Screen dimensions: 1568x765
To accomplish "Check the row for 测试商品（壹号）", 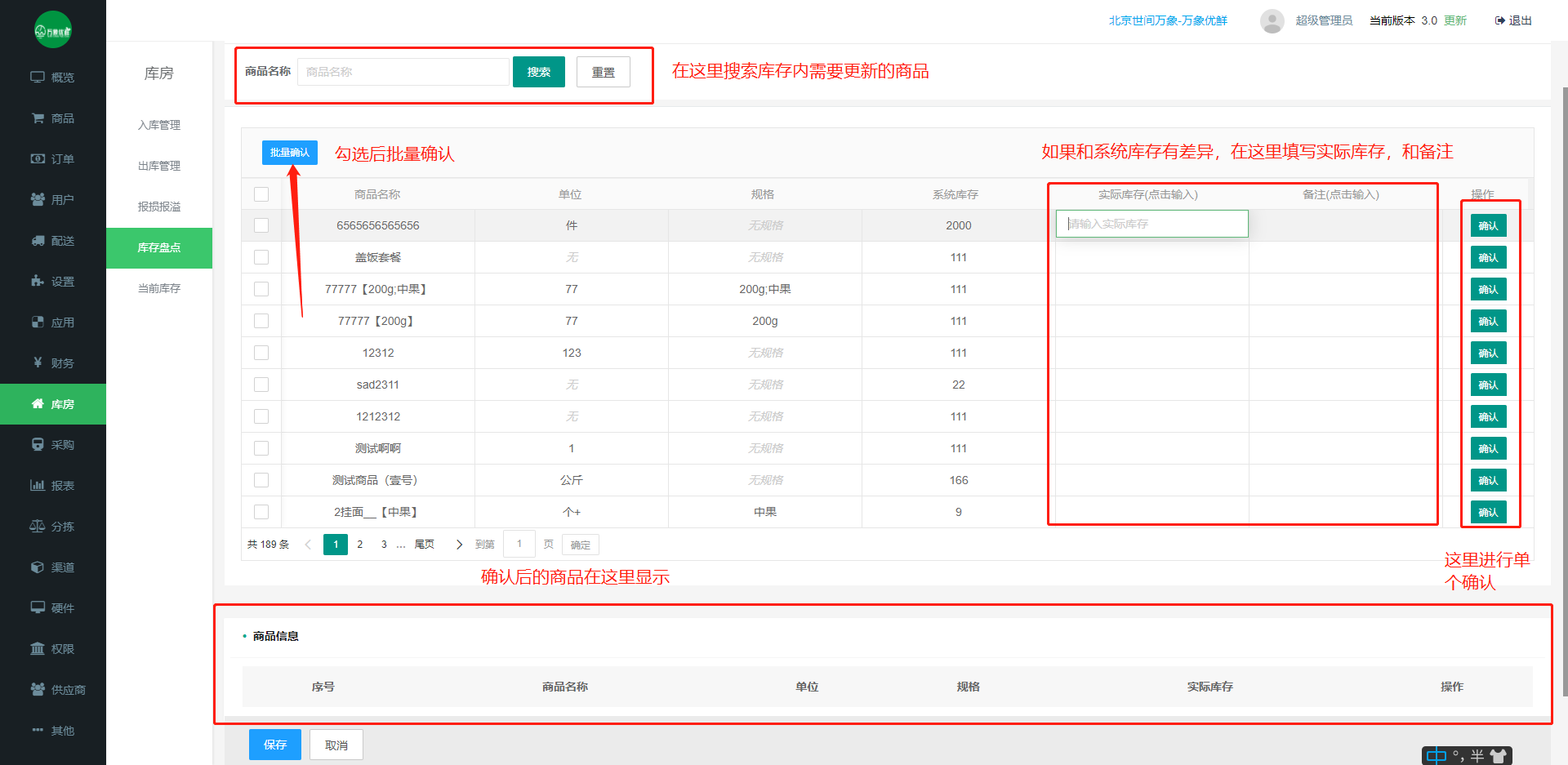I will click(x=261, y=480).
